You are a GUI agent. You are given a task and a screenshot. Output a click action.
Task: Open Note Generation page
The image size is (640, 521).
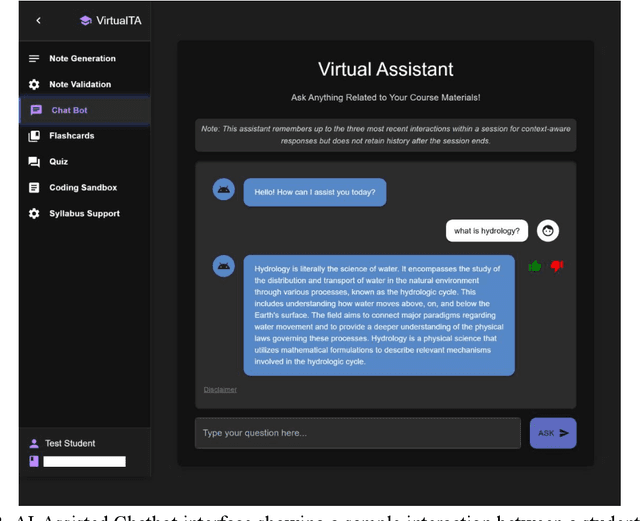82,59
